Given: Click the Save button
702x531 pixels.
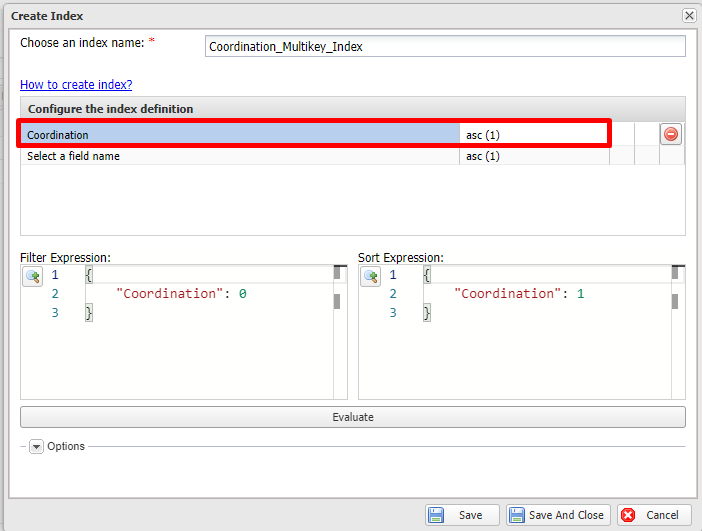Looking at the screenshot, I should pos(461,515).
